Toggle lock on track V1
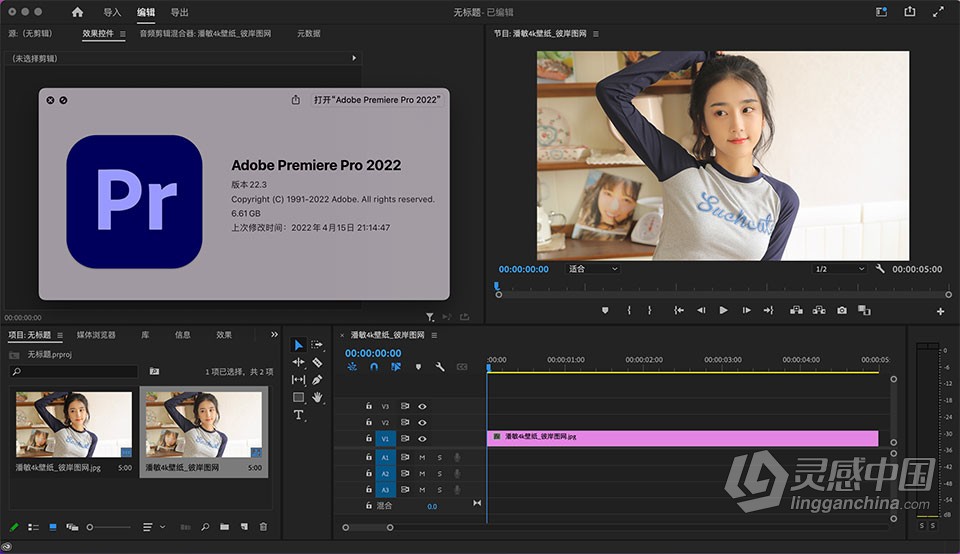960x554 pixels. point(369,438)
